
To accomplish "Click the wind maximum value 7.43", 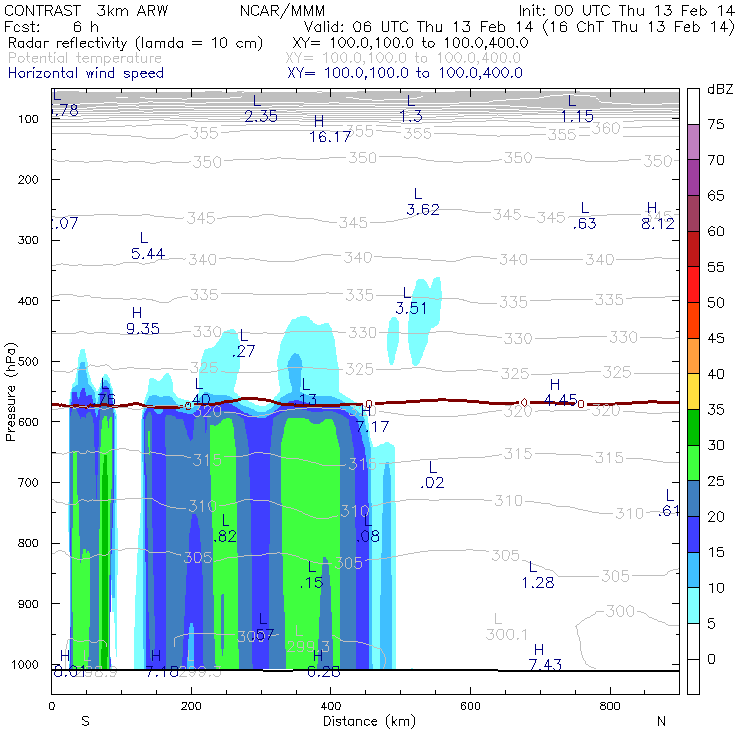I will pyautogui.click(x=546, y=664).
